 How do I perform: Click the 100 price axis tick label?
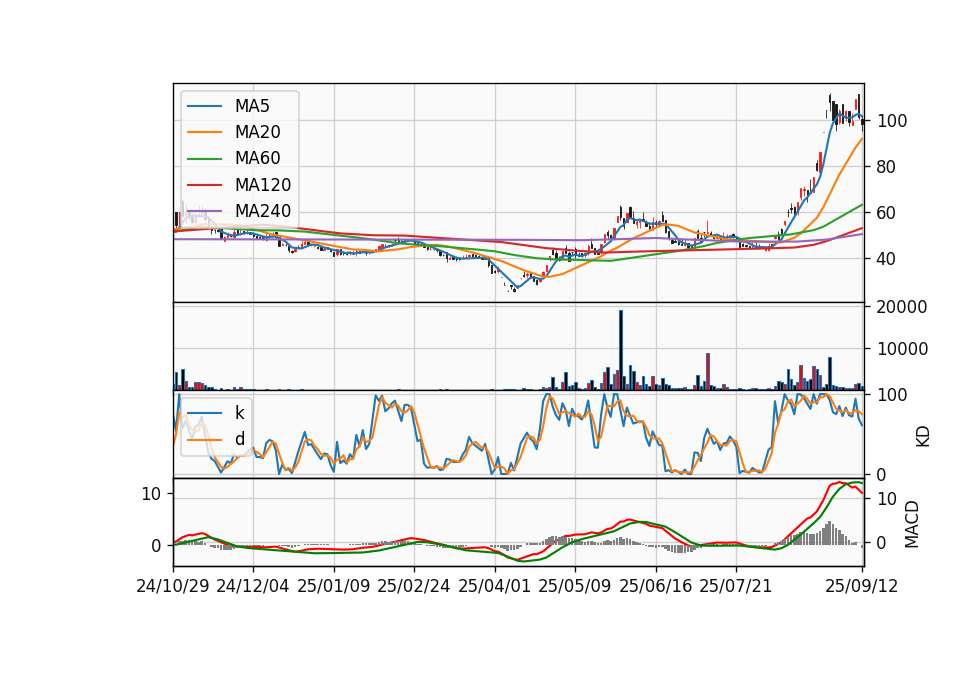892,121
